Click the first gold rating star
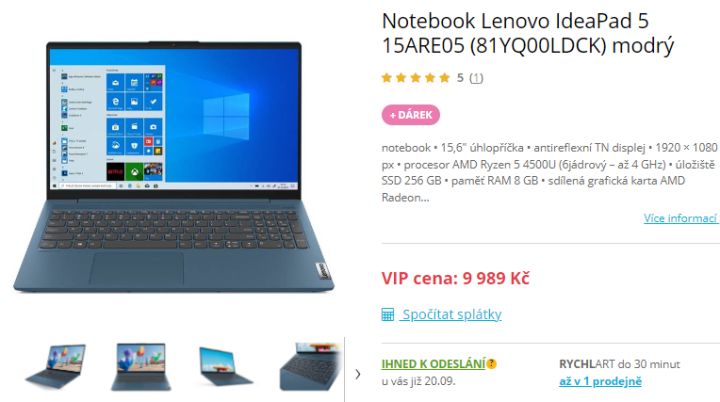 387,78
